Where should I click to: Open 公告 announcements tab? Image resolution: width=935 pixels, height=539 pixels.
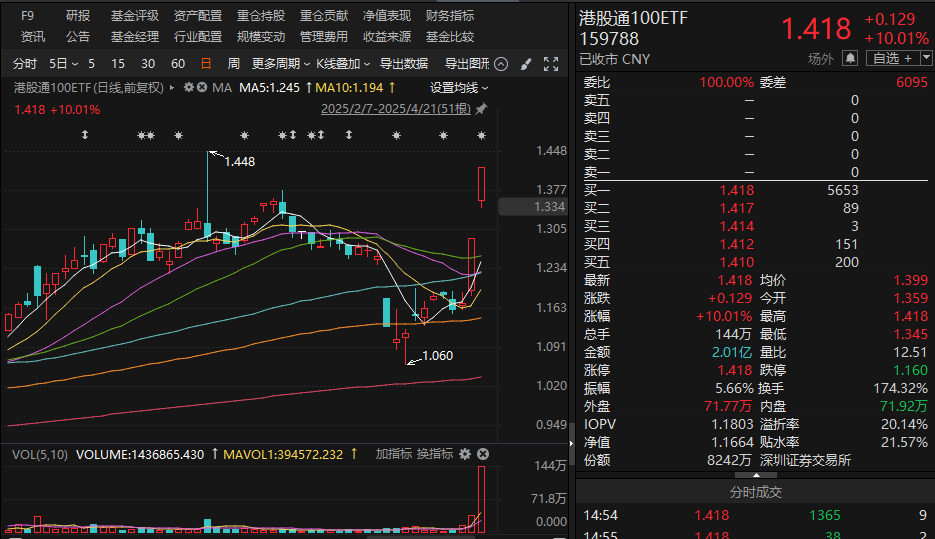(x=78, y=37)
